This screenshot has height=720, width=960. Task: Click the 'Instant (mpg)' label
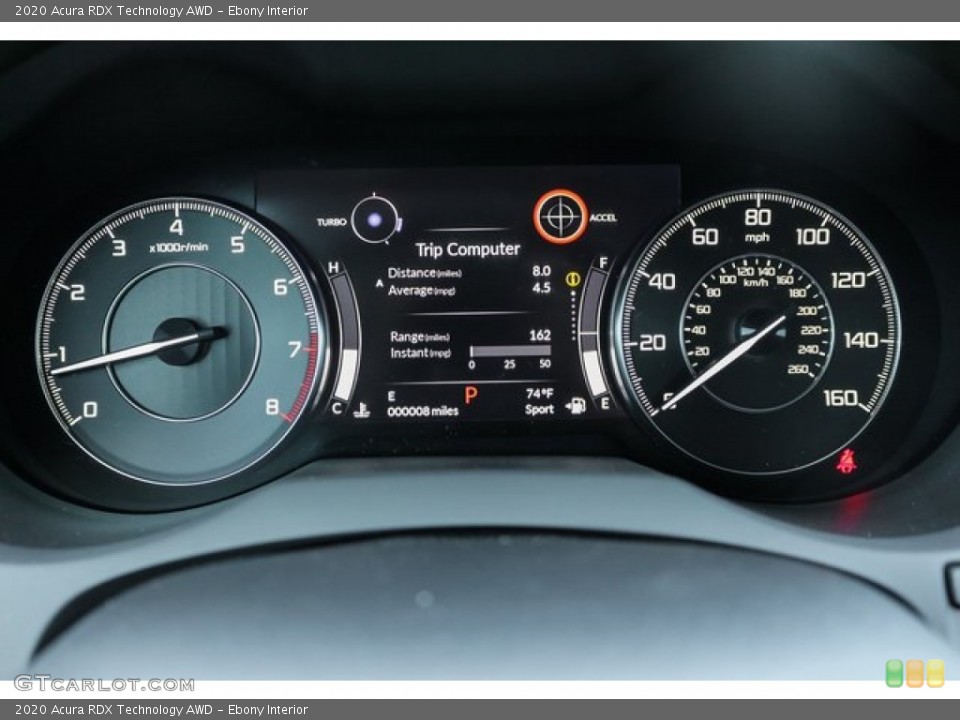coord(421,353)
